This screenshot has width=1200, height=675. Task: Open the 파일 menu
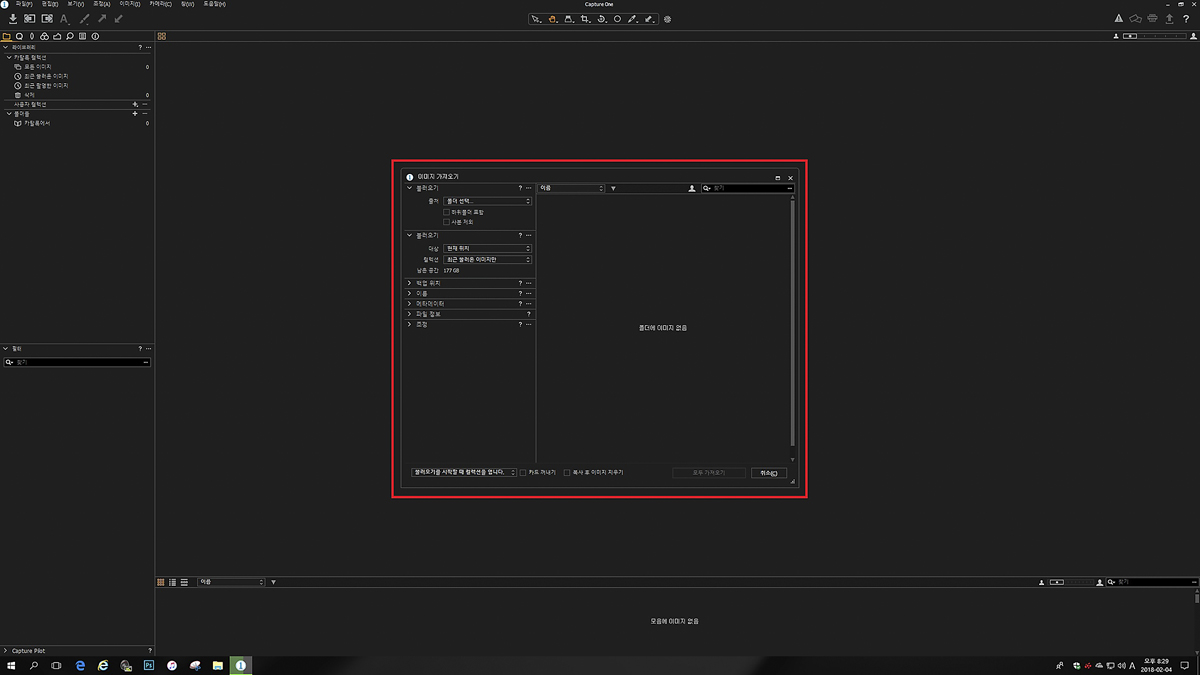[x=23, y=4]
